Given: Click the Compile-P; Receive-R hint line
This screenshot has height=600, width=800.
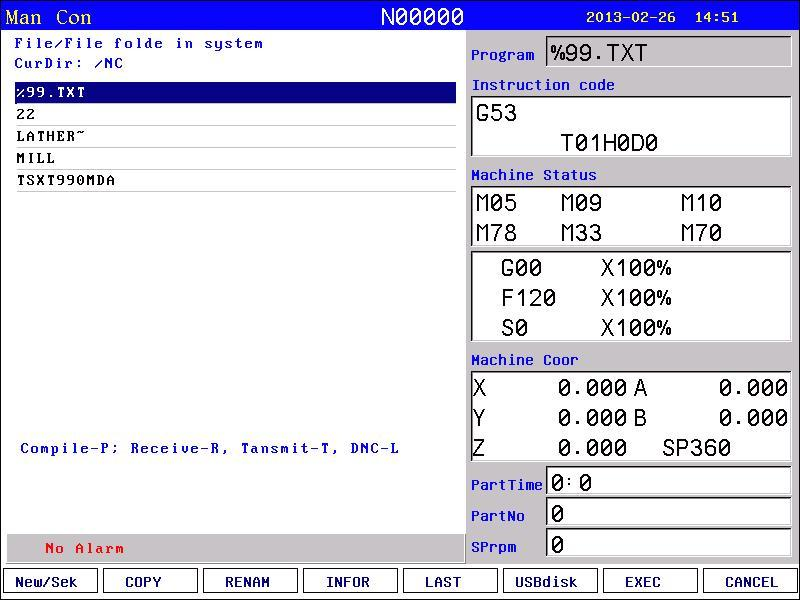Looking at the screenshot, I should (x=209, y=448).
